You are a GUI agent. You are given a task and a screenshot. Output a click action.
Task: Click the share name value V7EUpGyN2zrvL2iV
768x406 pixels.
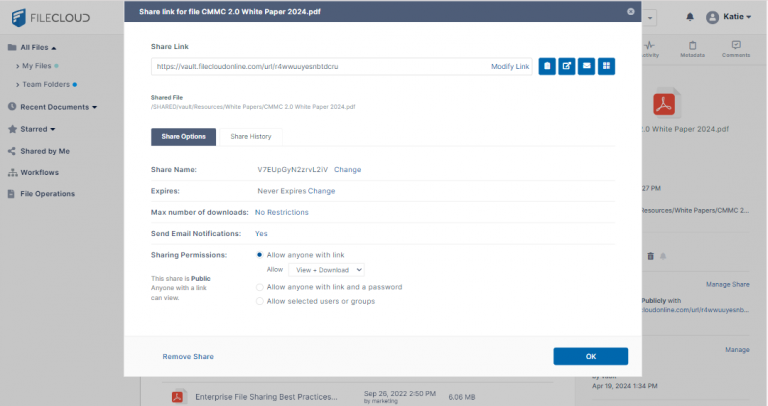292,169
